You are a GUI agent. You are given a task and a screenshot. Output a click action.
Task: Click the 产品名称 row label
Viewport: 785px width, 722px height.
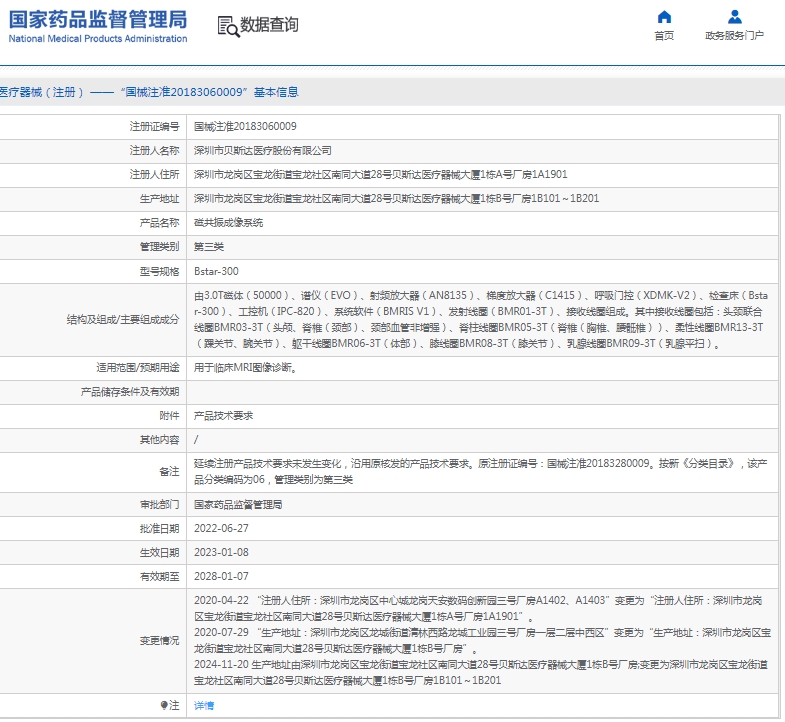tap(159, 223)
